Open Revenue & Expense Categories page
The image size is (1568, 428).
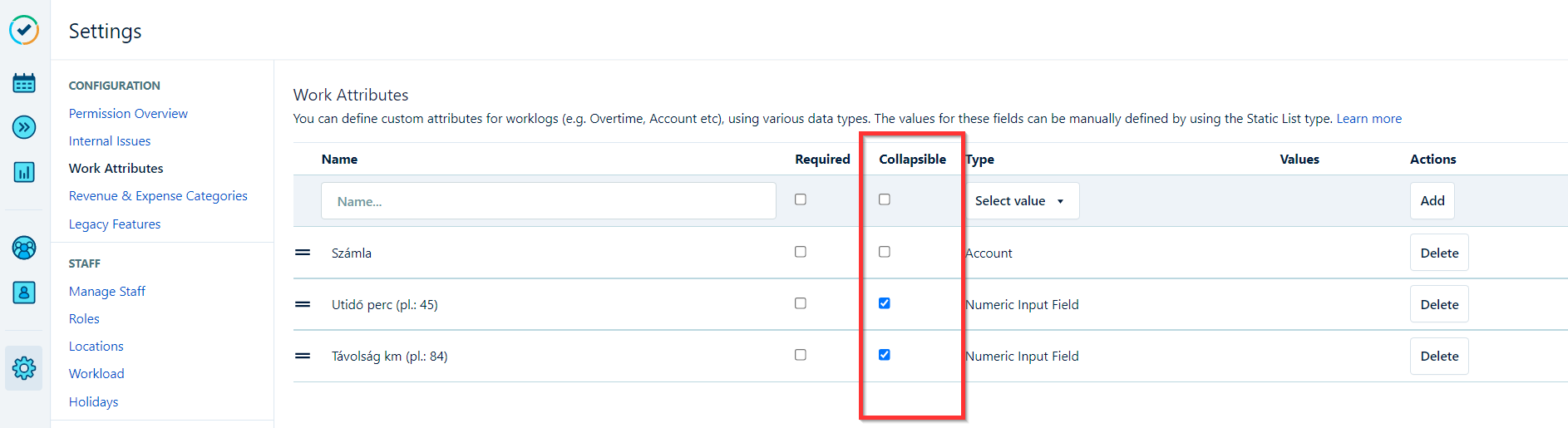click(158, 196)
